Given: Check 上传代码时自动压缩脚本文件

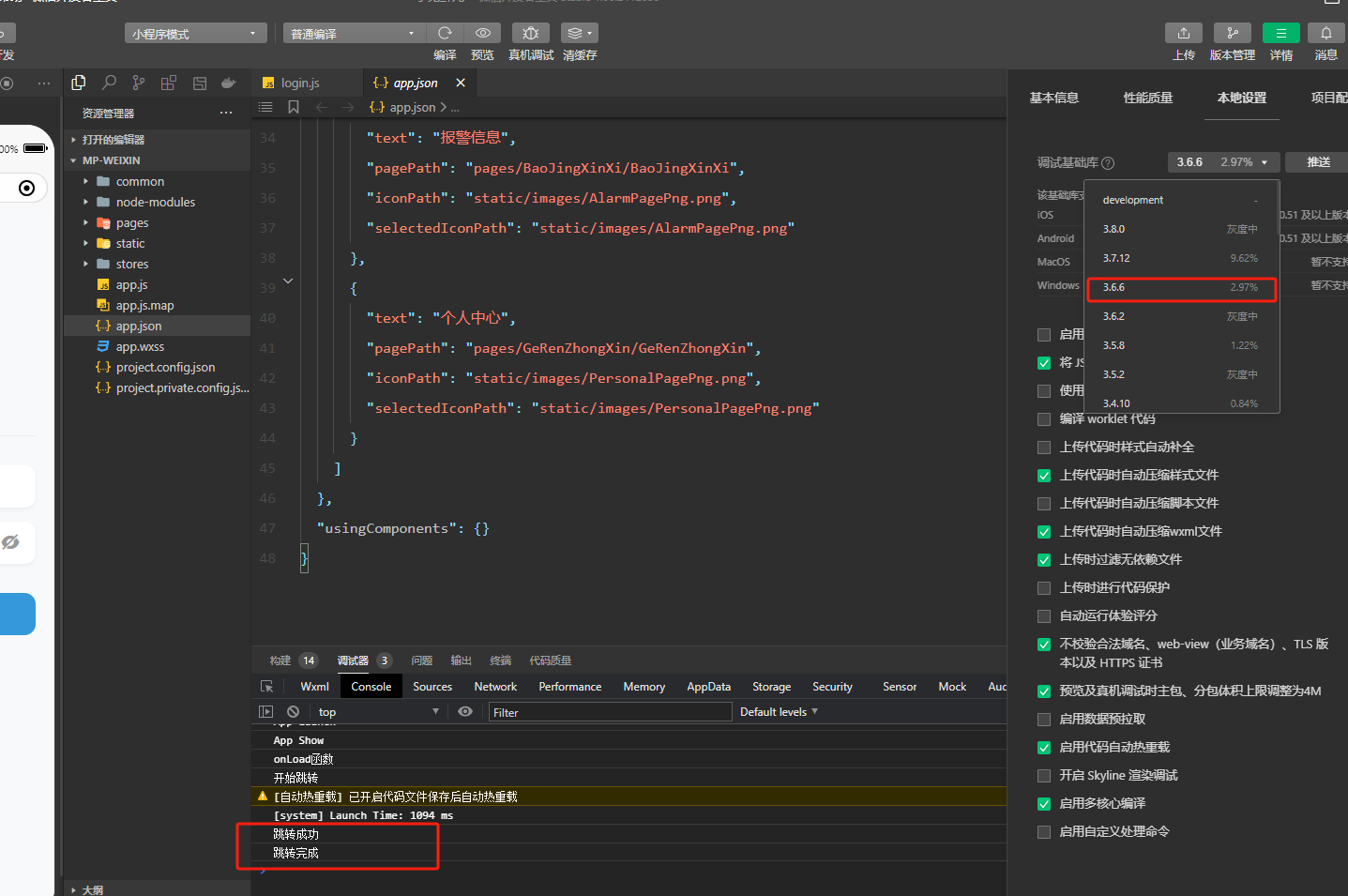Looking at the screenshot, I should 1044,504.
